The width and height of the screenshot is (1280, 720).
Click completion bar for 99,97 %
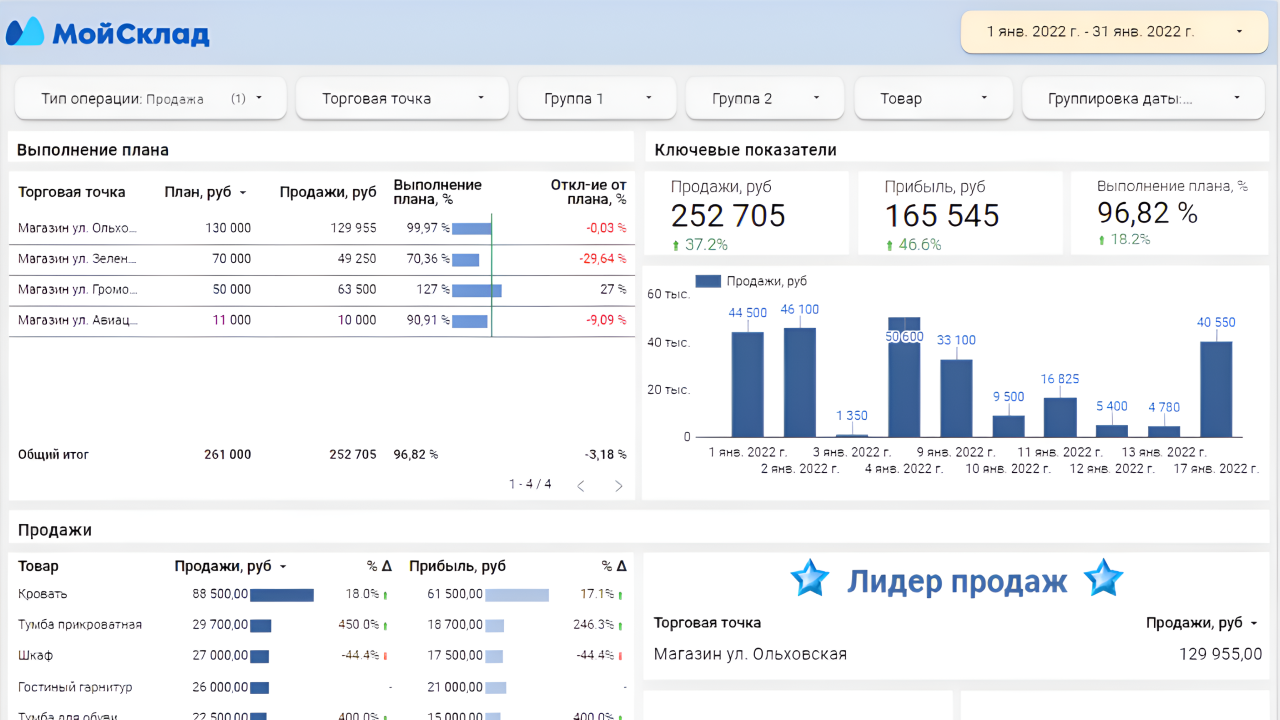pyautogui.click(x=472, y=228)
